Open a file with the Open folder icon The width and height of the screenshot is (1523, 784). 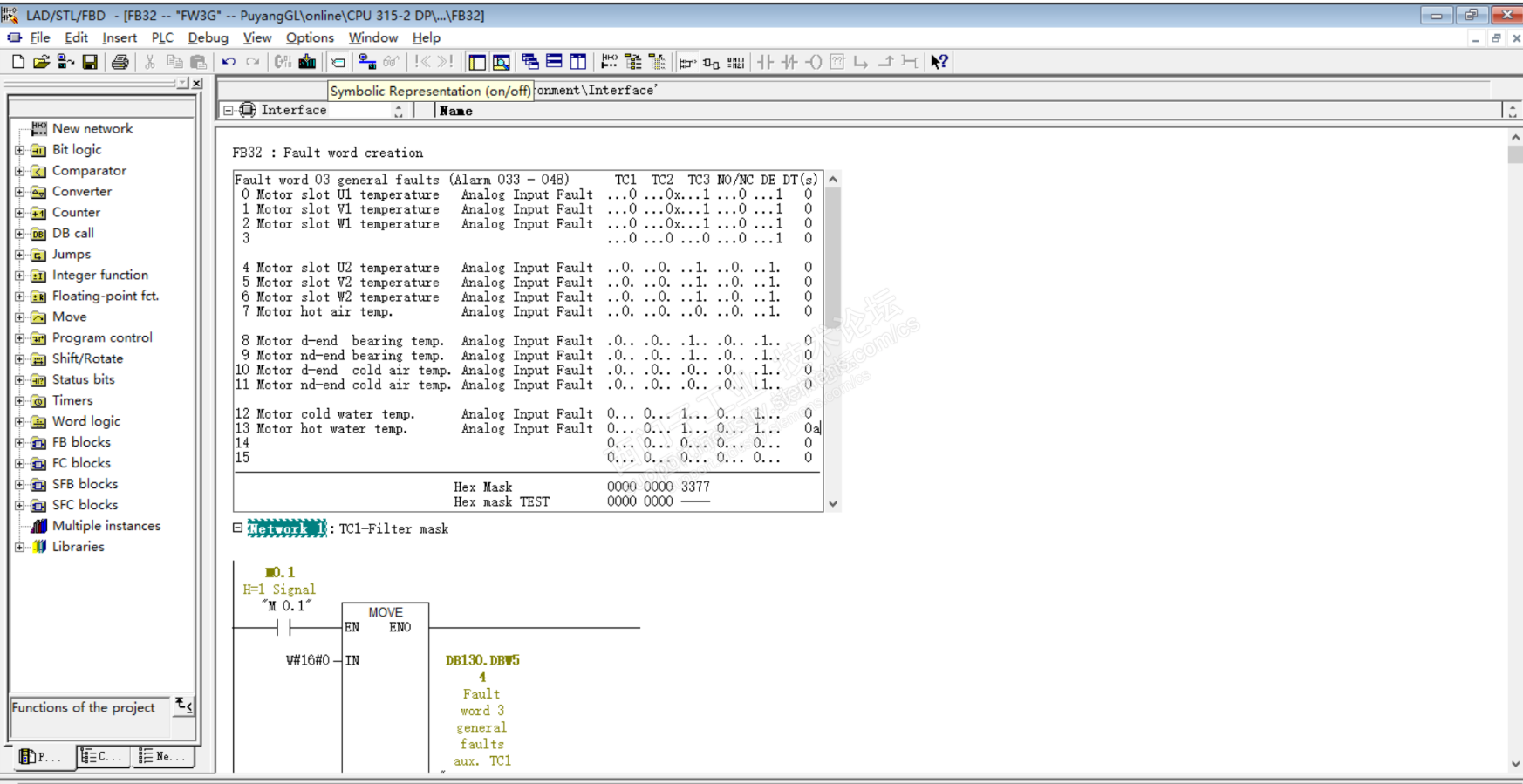pyautogui.click(x=41, y=62)
